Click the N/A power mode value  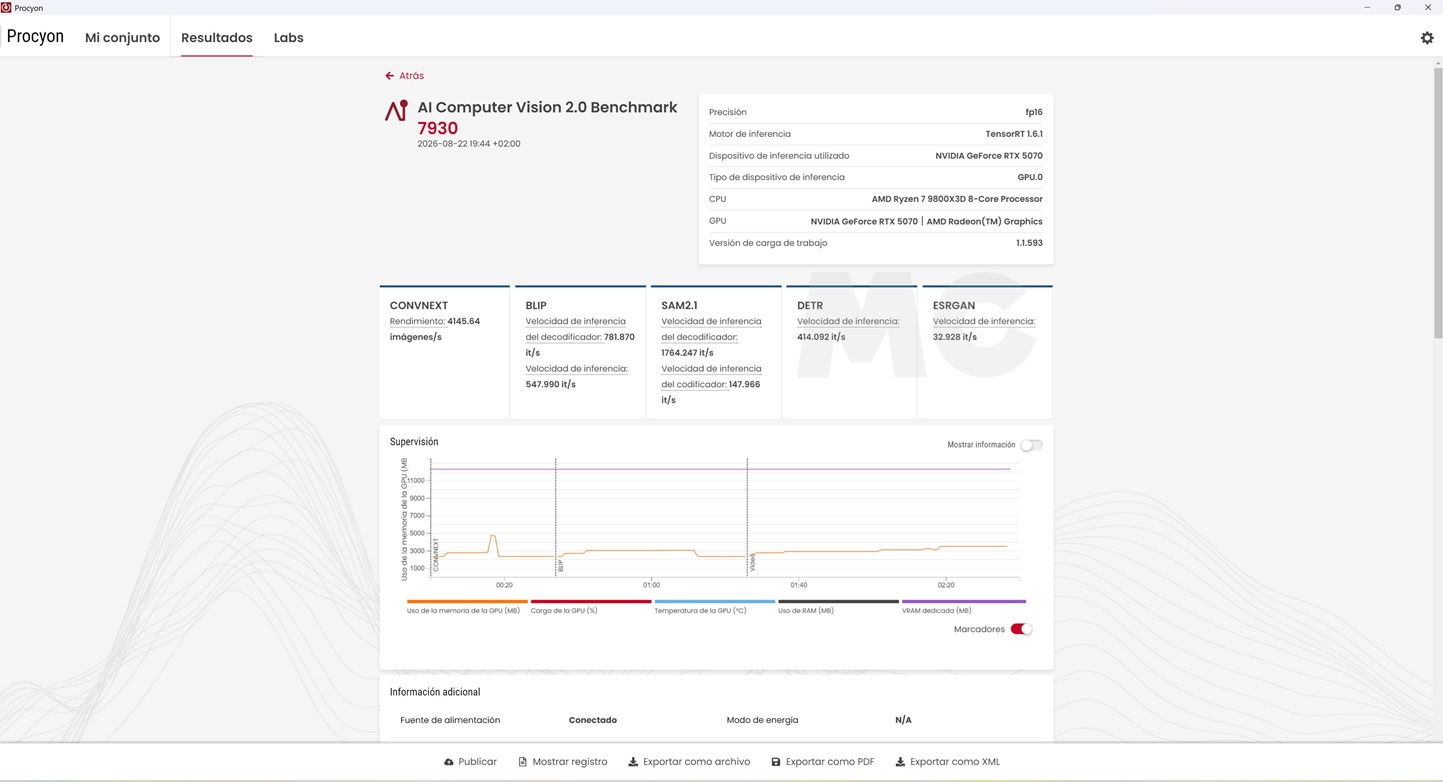903,720
